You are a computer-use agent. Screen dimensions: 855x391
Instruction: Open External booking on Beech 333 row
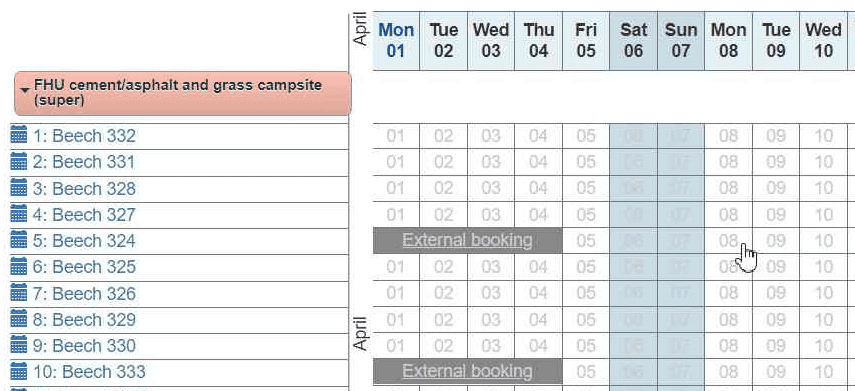[467, 372]
